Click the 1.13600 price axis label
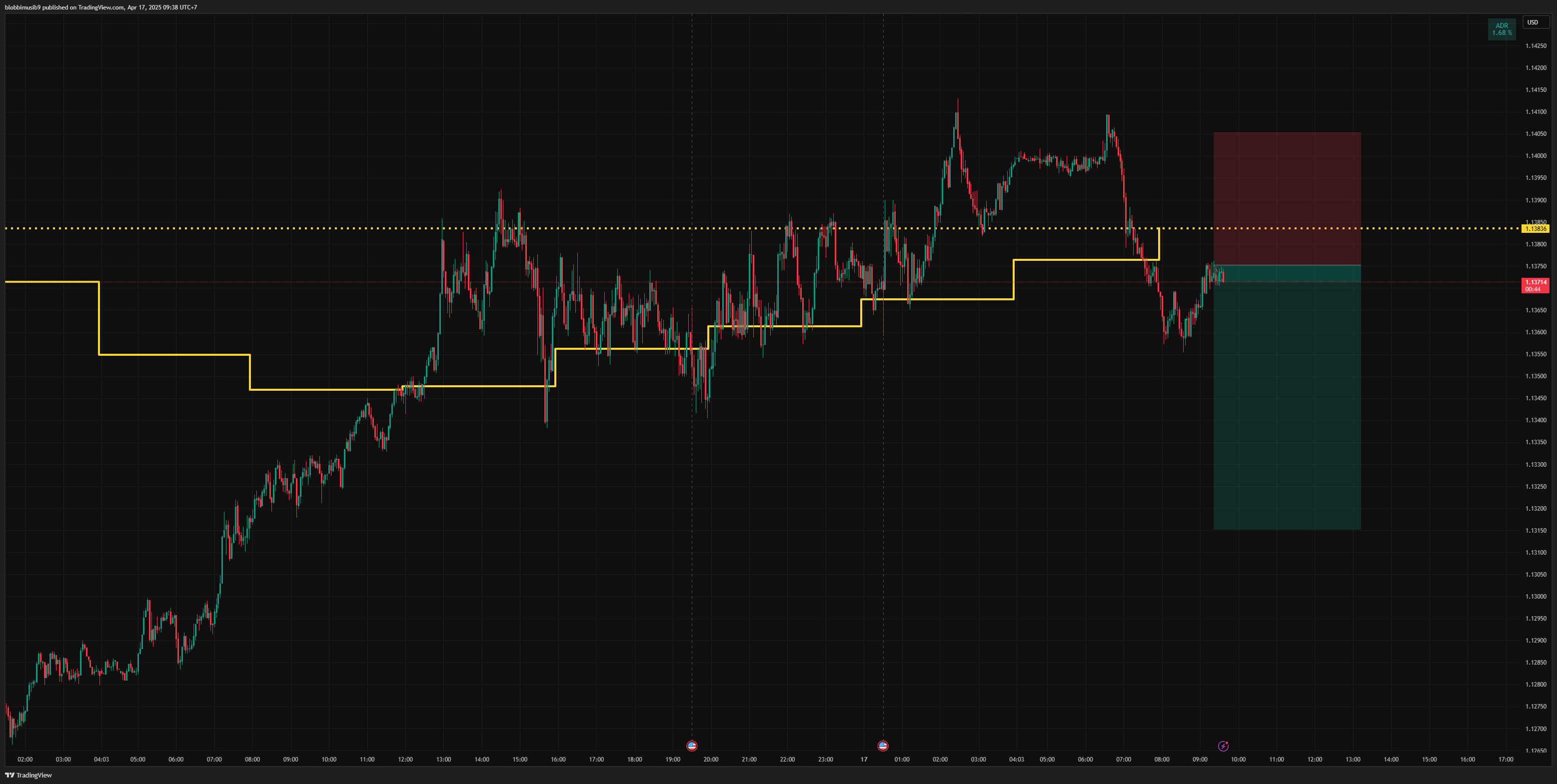The width and height of the screenshot is (1557, 784). (1536, 332)
